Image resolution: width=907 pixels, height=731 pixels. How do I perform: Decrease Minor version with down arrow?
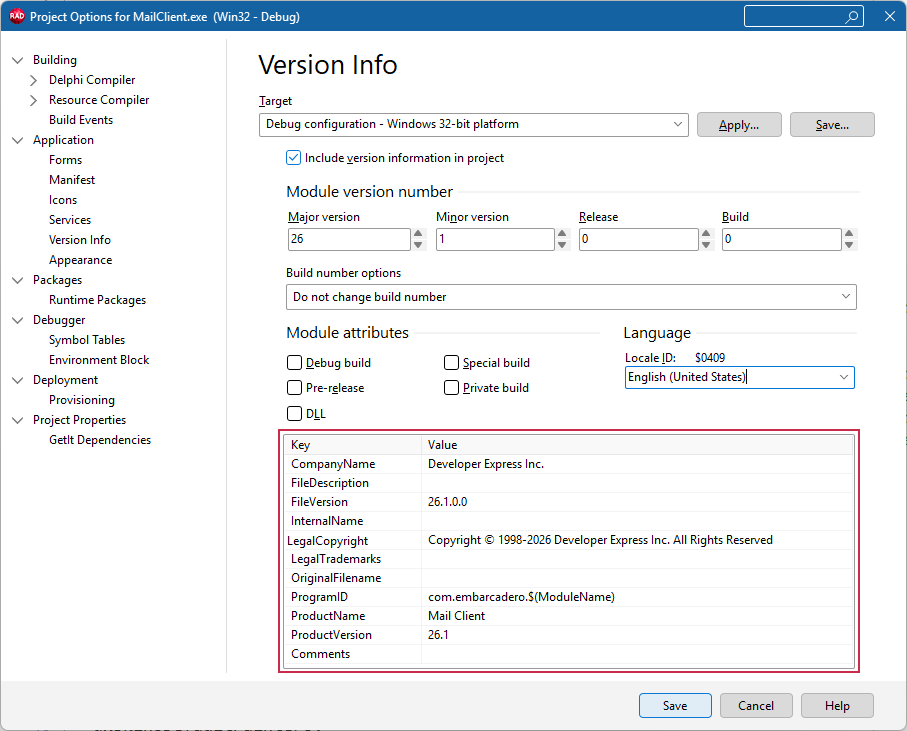[562, 245]
